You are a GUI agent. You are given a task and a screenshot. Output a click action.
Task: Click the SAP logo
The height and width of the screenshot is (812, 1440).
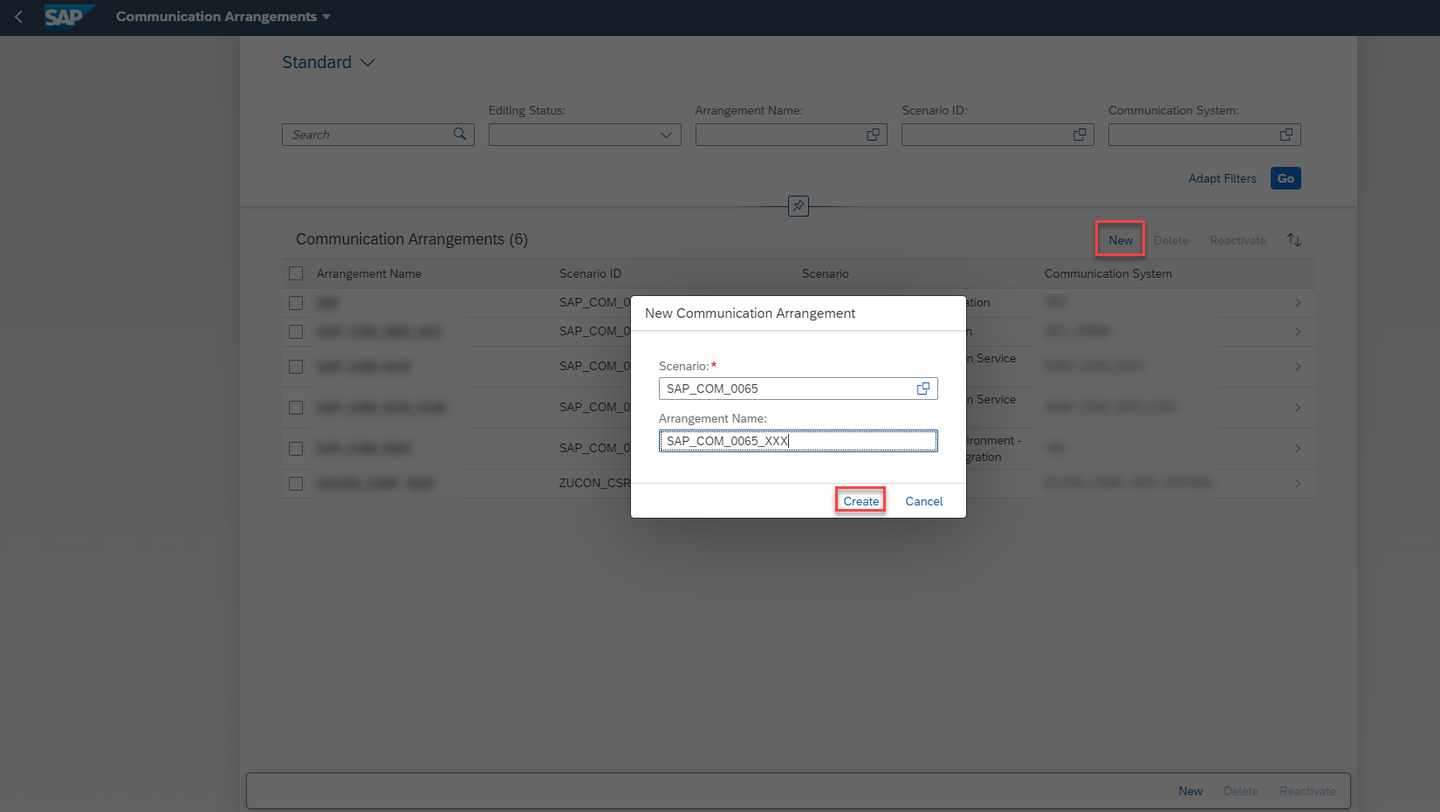coord(69,17)
